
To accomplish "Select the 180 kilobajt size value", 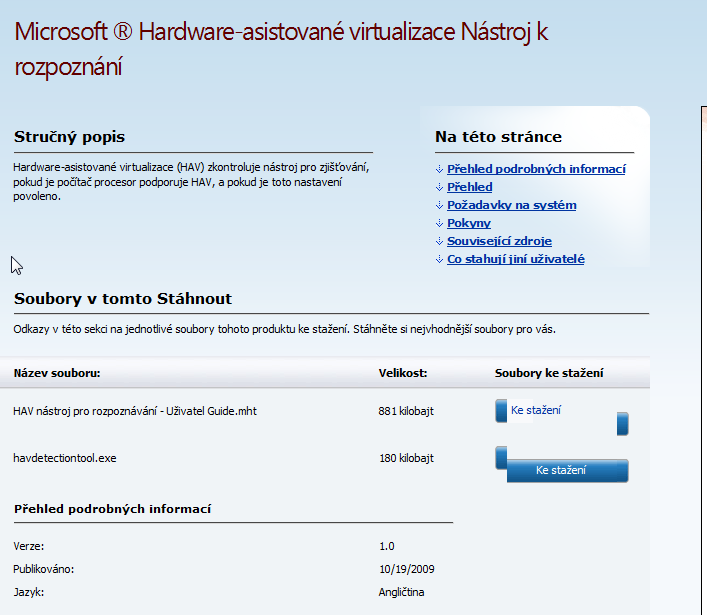I will click(x=406, y=458).
